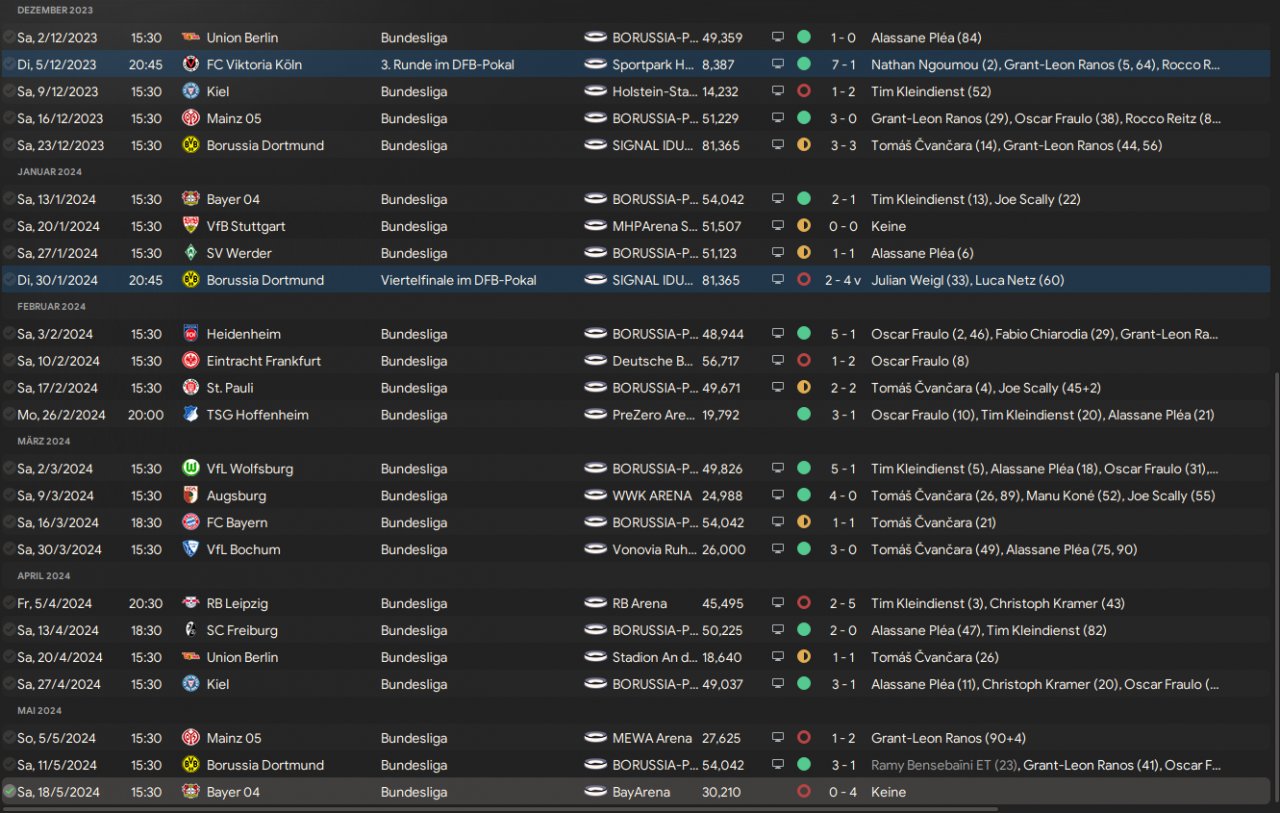1280x813 pixels.
Task: Click the date Fr, 5/4/2024
Action: point(54,605)
